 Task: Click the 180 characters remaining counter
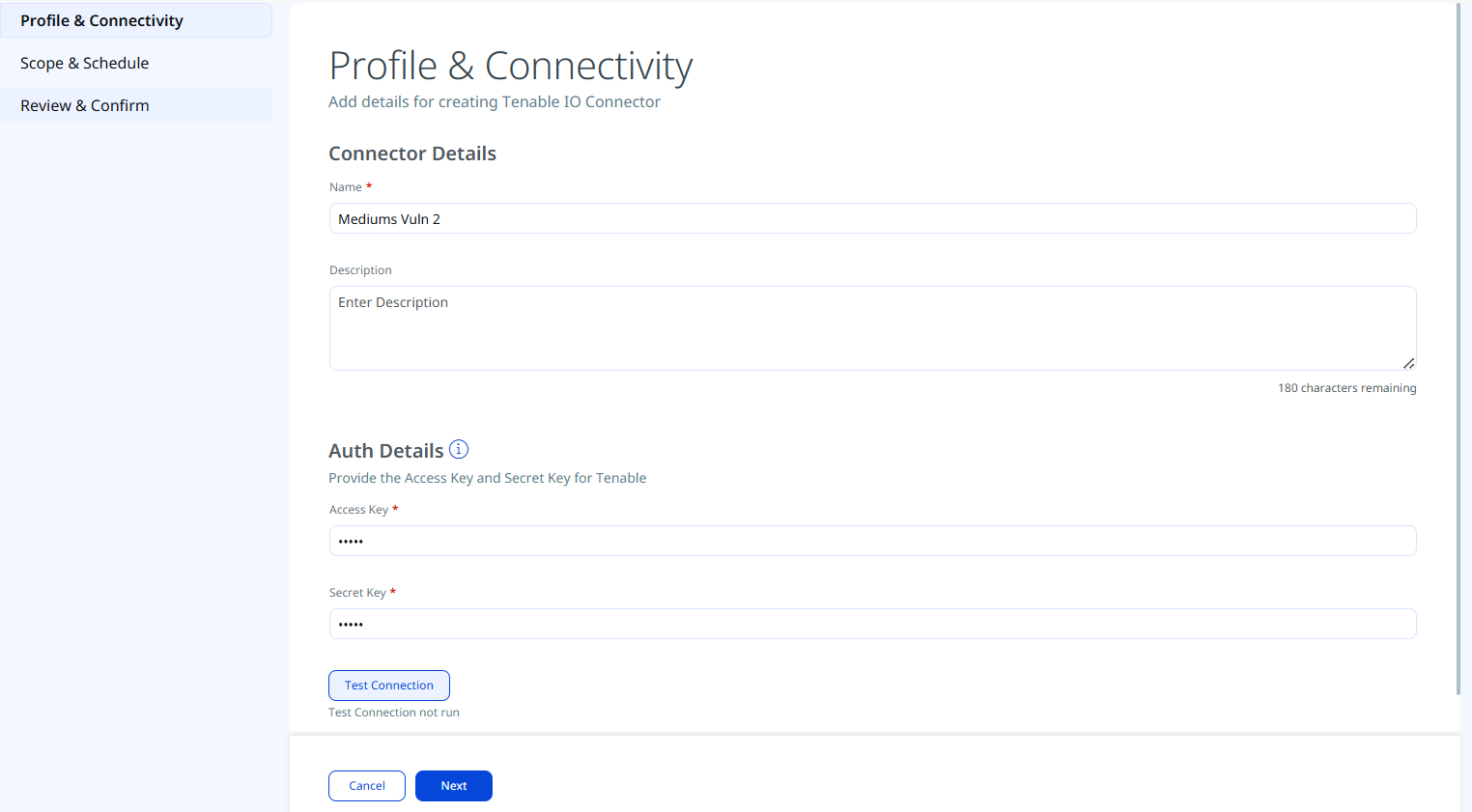[1347, 388]
